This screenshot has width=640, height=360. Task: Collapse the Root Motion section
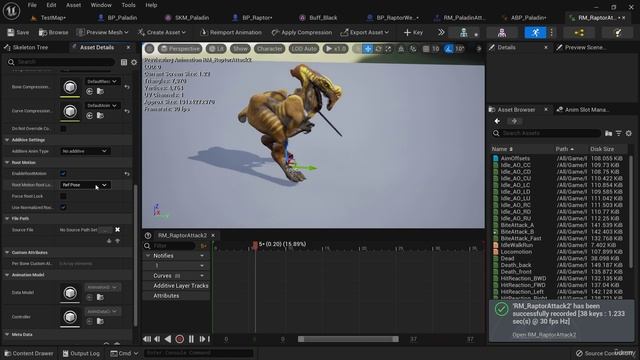(x=7, y=162)
